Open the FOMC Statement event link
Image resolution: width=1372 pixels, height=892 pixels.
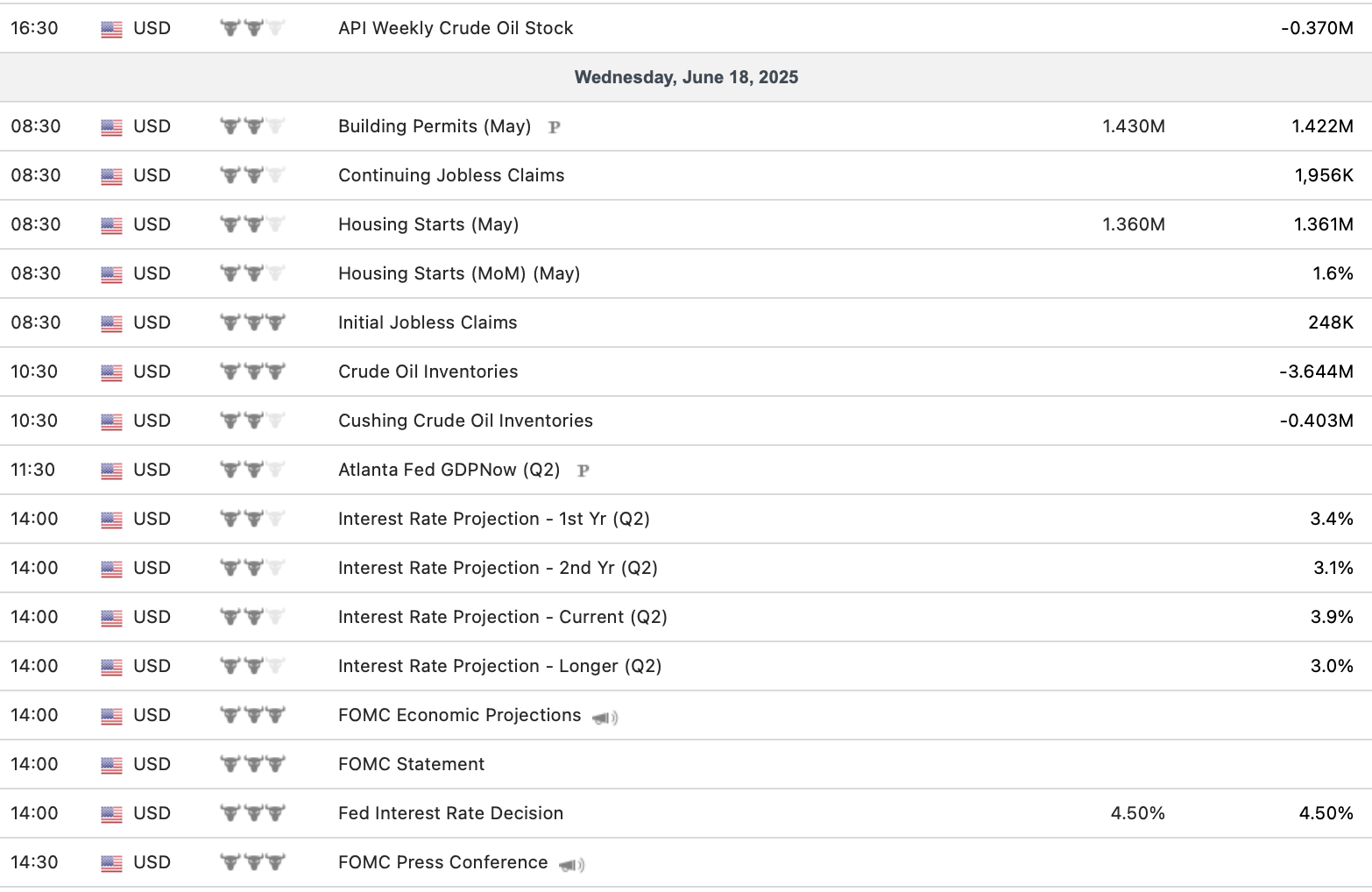tap(411, 764)
